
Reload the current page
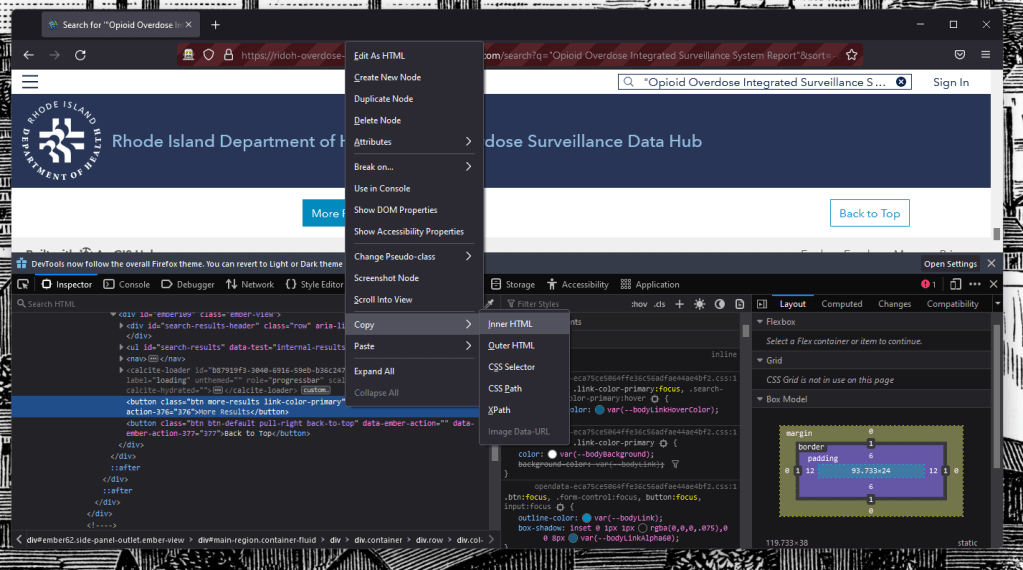79,54
